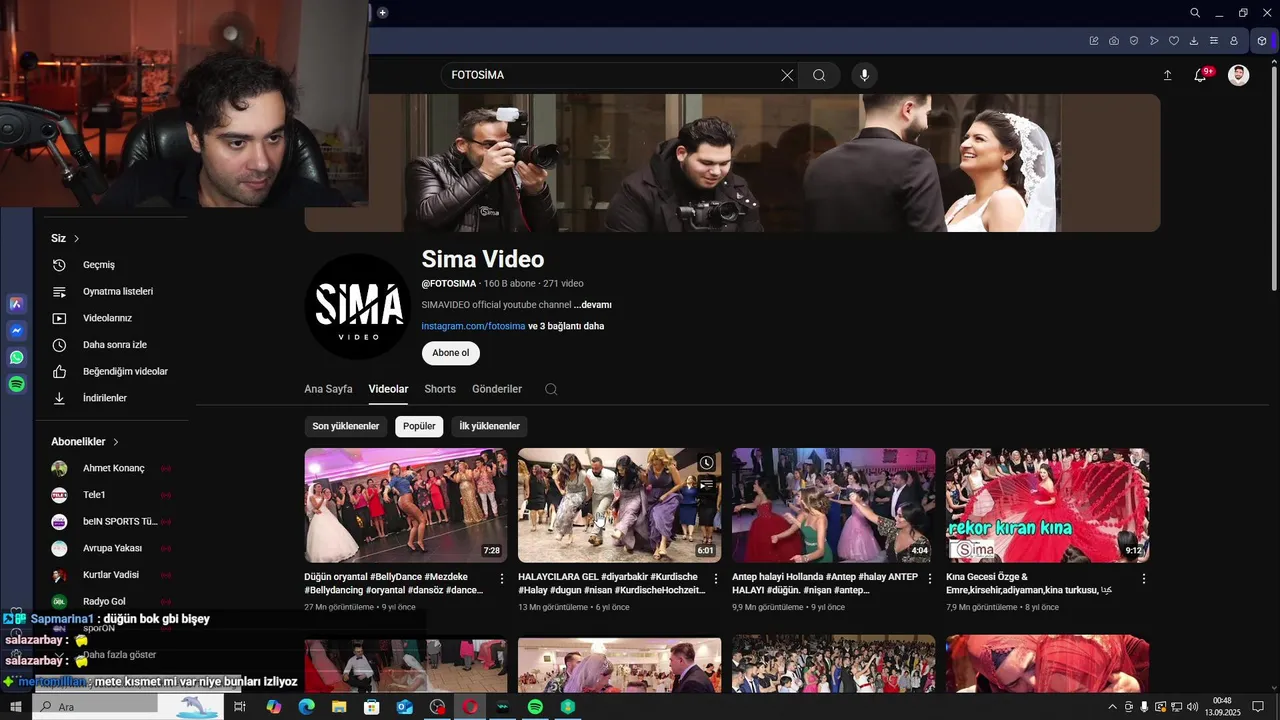1280x720 pixels.
Task: Open the Opera downloads icon
Action: tap(1194, 41)
